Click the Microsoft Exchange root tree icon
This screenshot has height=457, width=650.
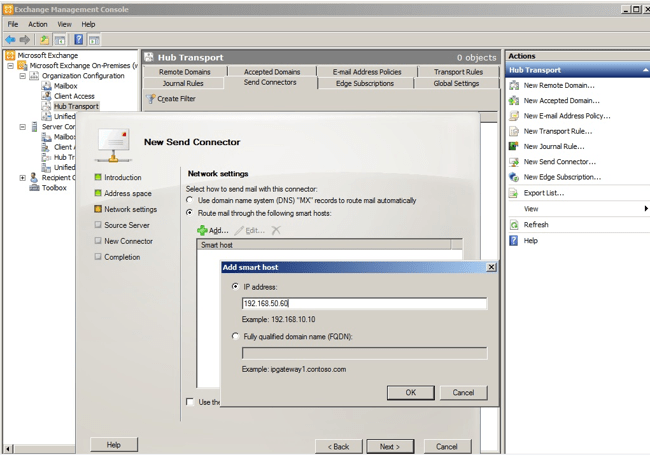click(10, 55)
